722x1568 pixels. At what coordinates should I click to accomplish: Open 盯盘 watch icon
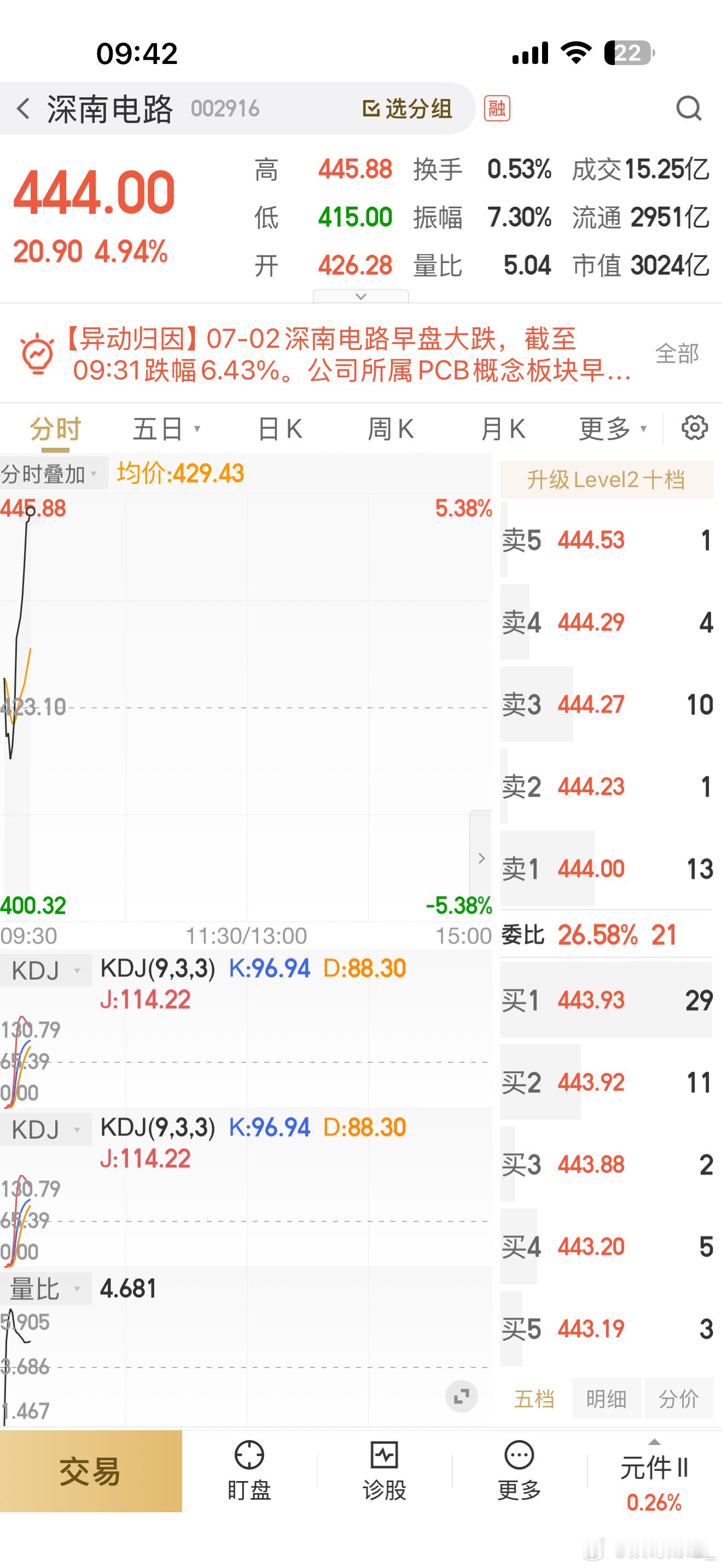tap(249, 1472)
